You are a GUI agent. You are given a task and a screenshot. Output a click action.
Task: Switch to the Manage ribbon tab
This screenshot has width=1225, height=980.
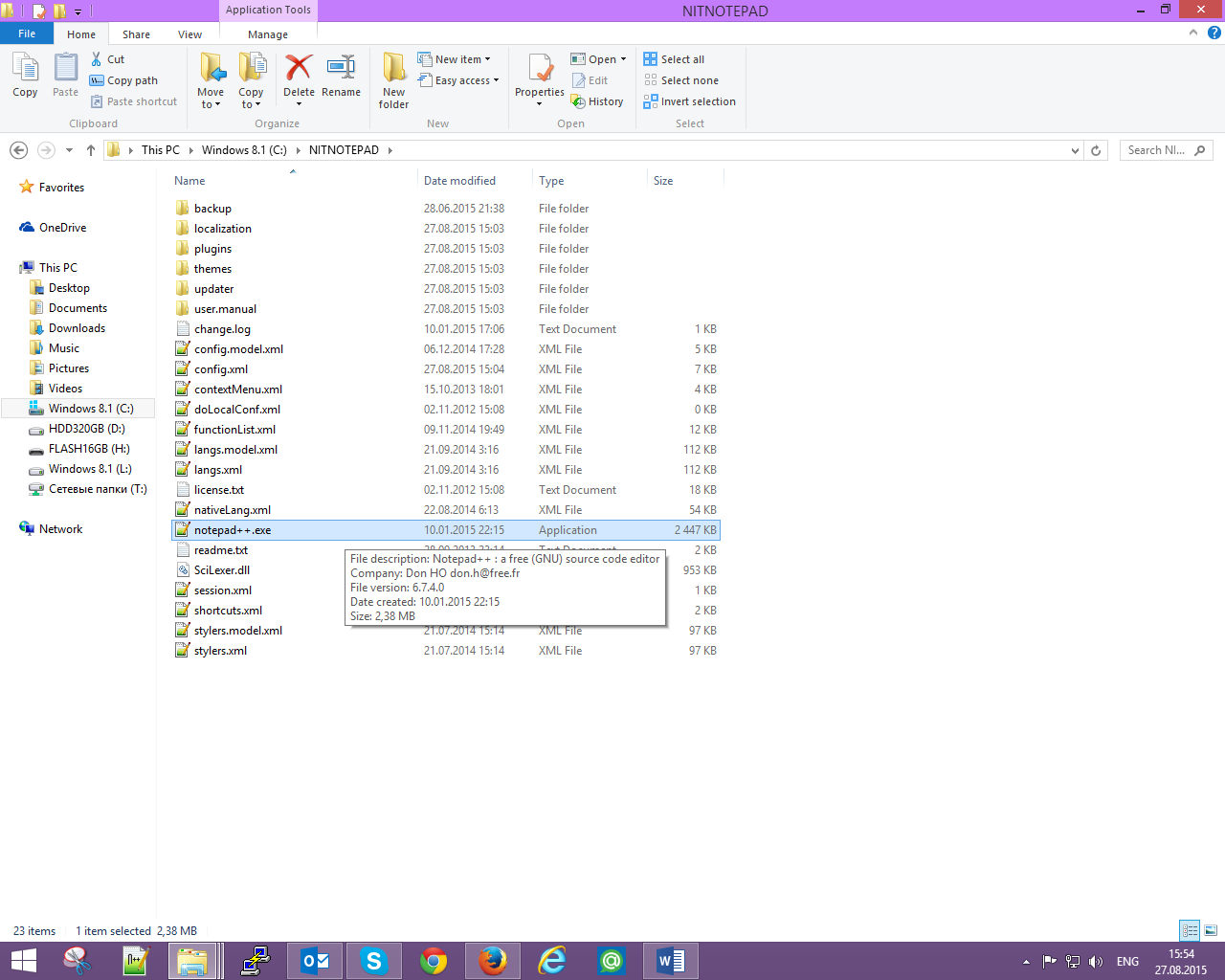coord(268,34)
